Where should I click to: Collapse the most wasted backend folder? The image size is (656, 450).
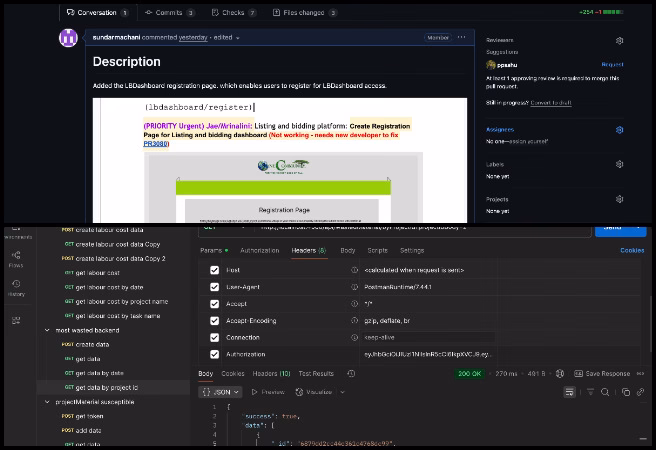(x=47, y=330)
